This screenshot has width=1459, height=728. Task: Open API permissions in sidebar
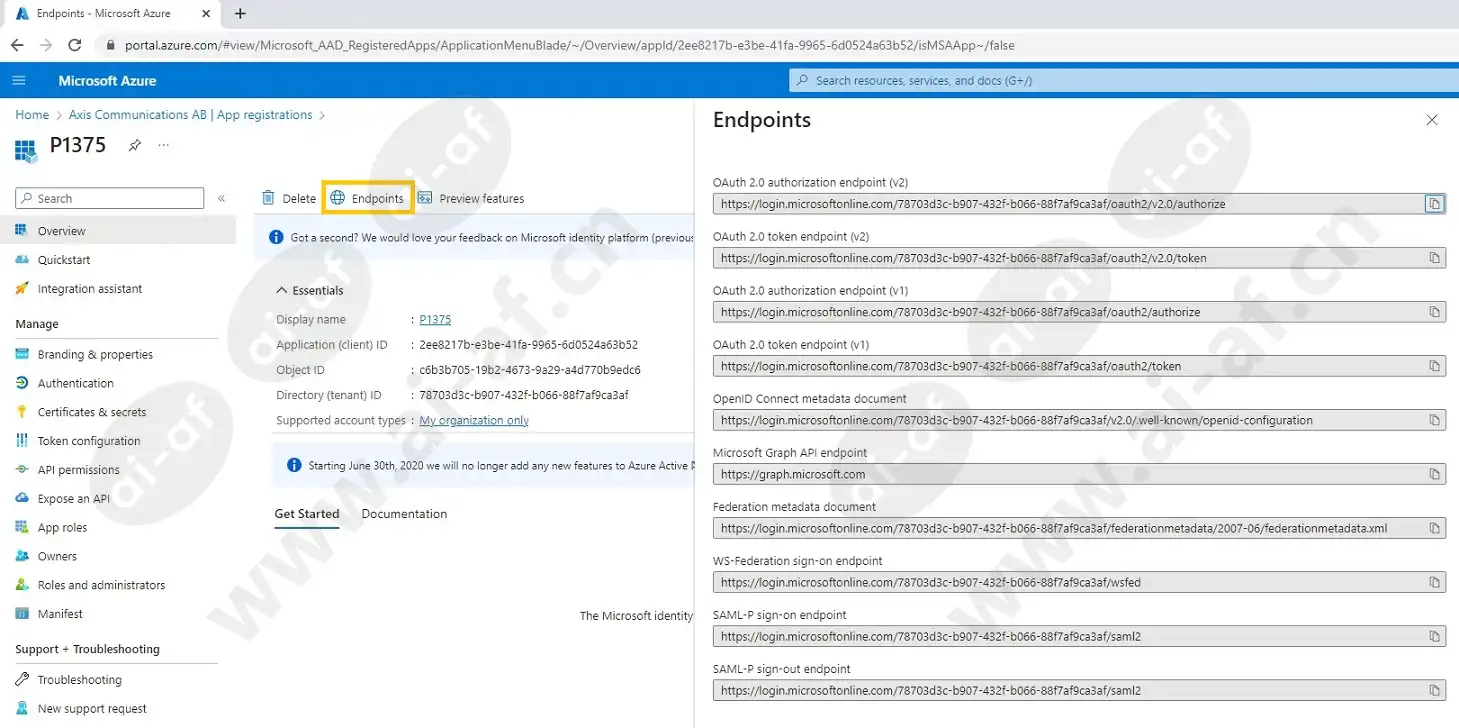[78, 470]
